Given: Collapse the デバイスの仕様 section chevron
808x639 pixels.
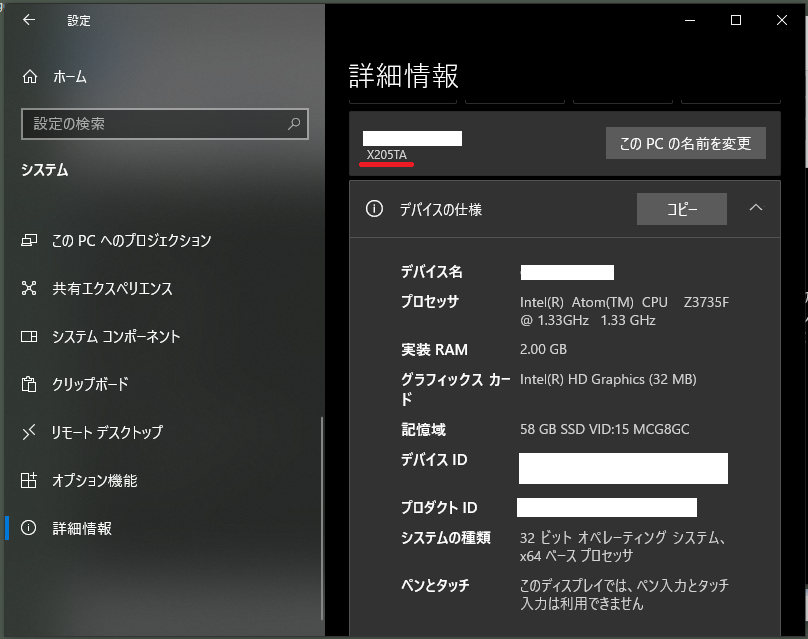Looking at the screenshot, I should pyautogui.click(x=755, y=208).
